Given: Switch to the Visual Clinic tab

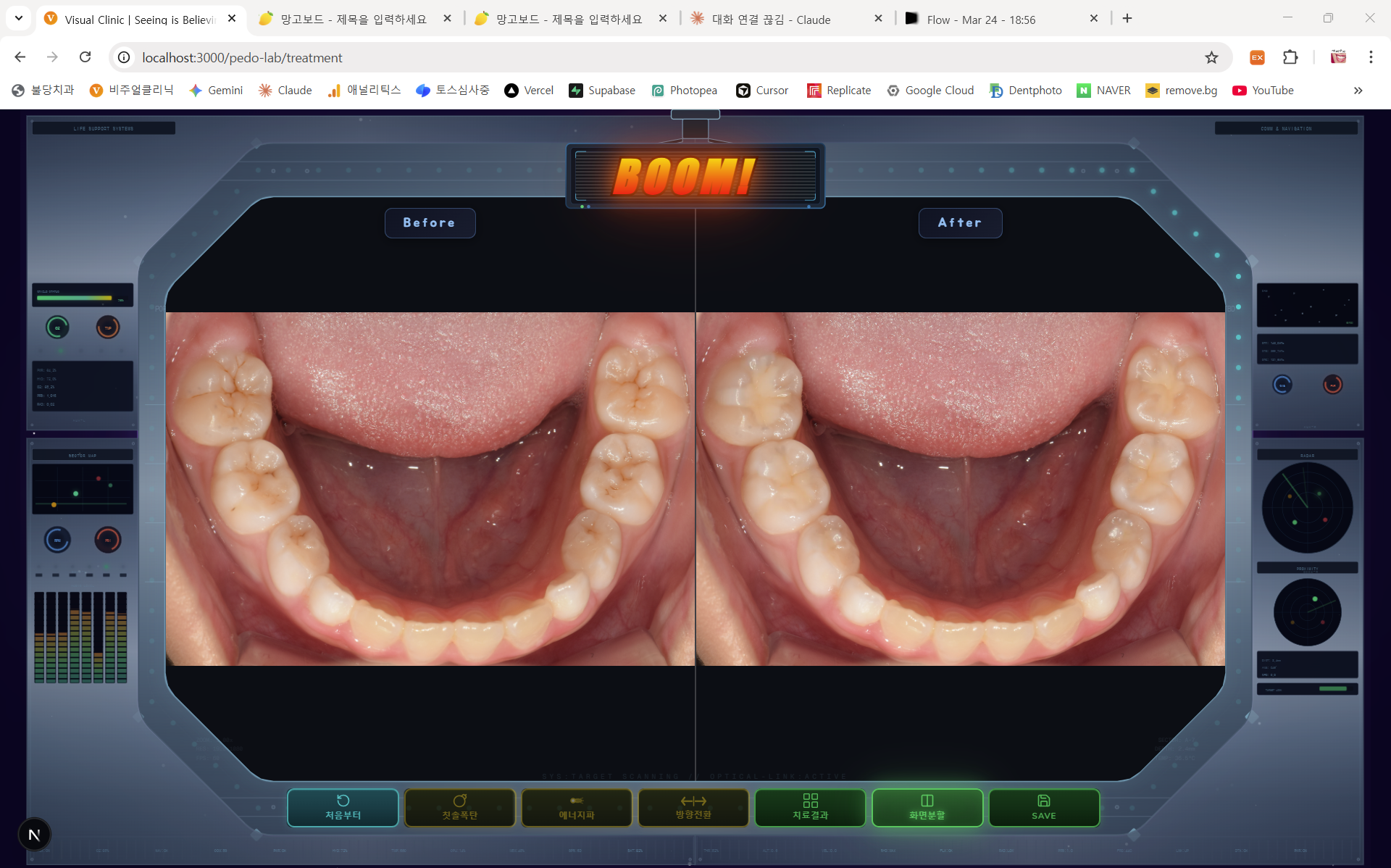Looking at the screenshot, I should (141, 20).
